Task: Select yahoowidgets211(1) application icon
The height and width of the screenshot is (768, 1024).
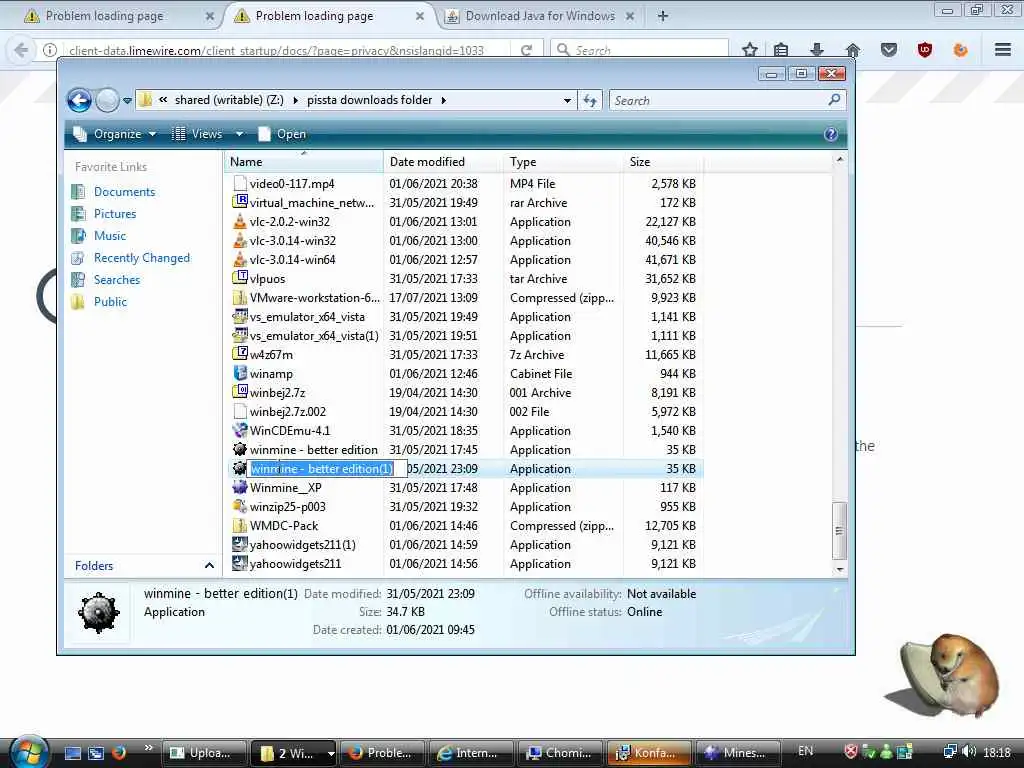Action: pyautogui.click(x=240, y=545)
